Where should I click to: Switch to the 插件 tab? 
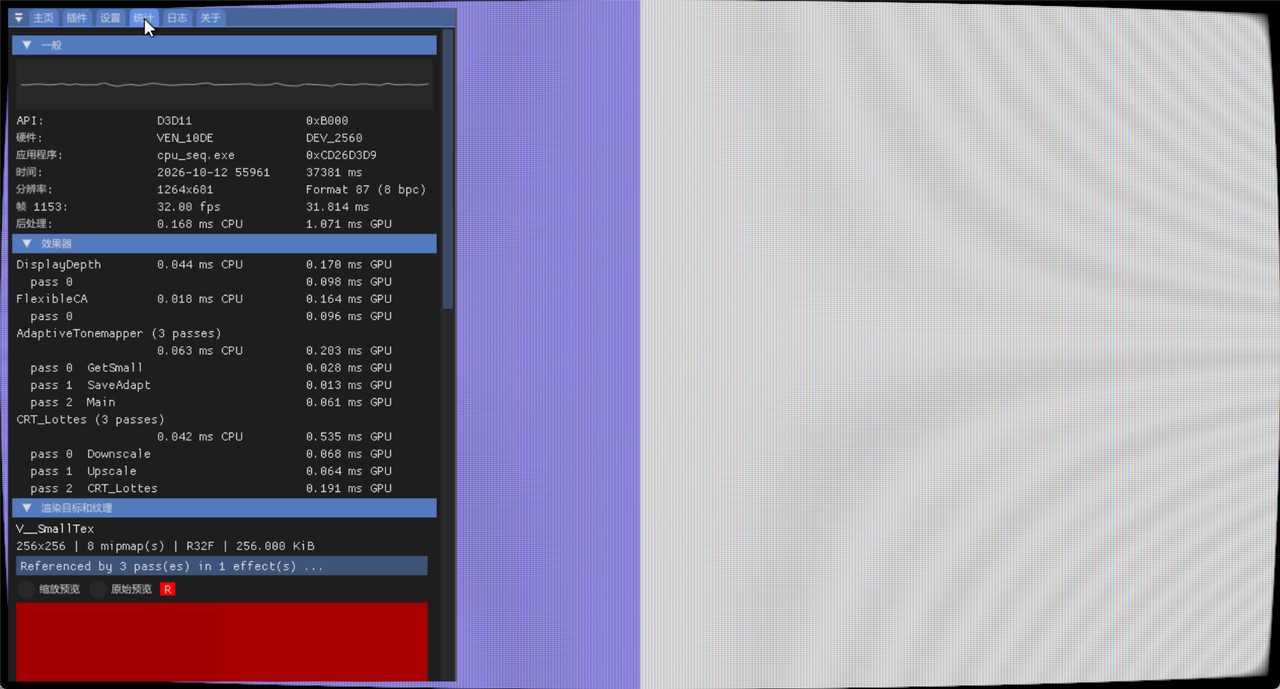(x=76, y=18)
